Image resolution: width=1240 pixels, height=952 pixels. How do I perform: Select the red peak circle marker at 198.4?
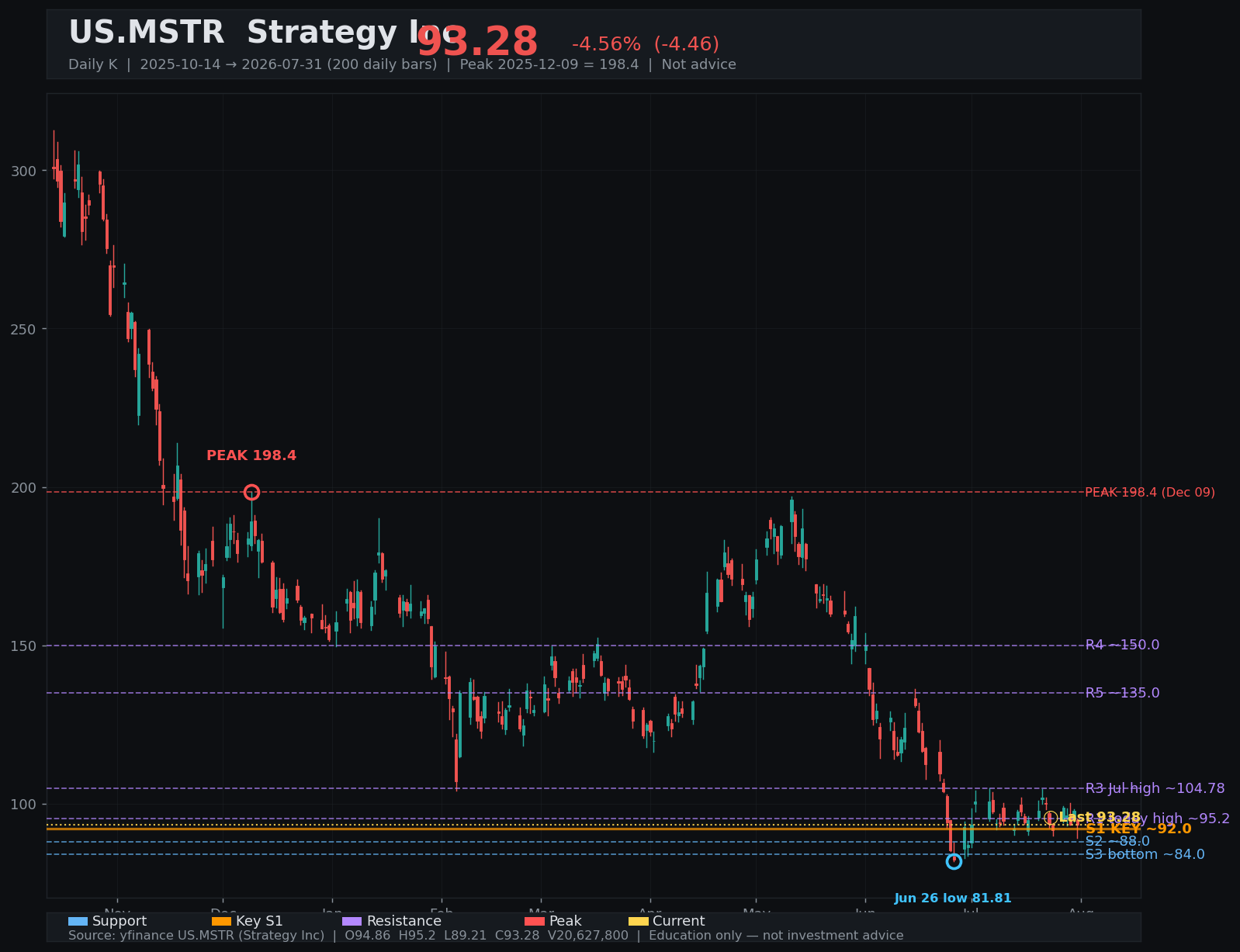(x=251, y=492)
